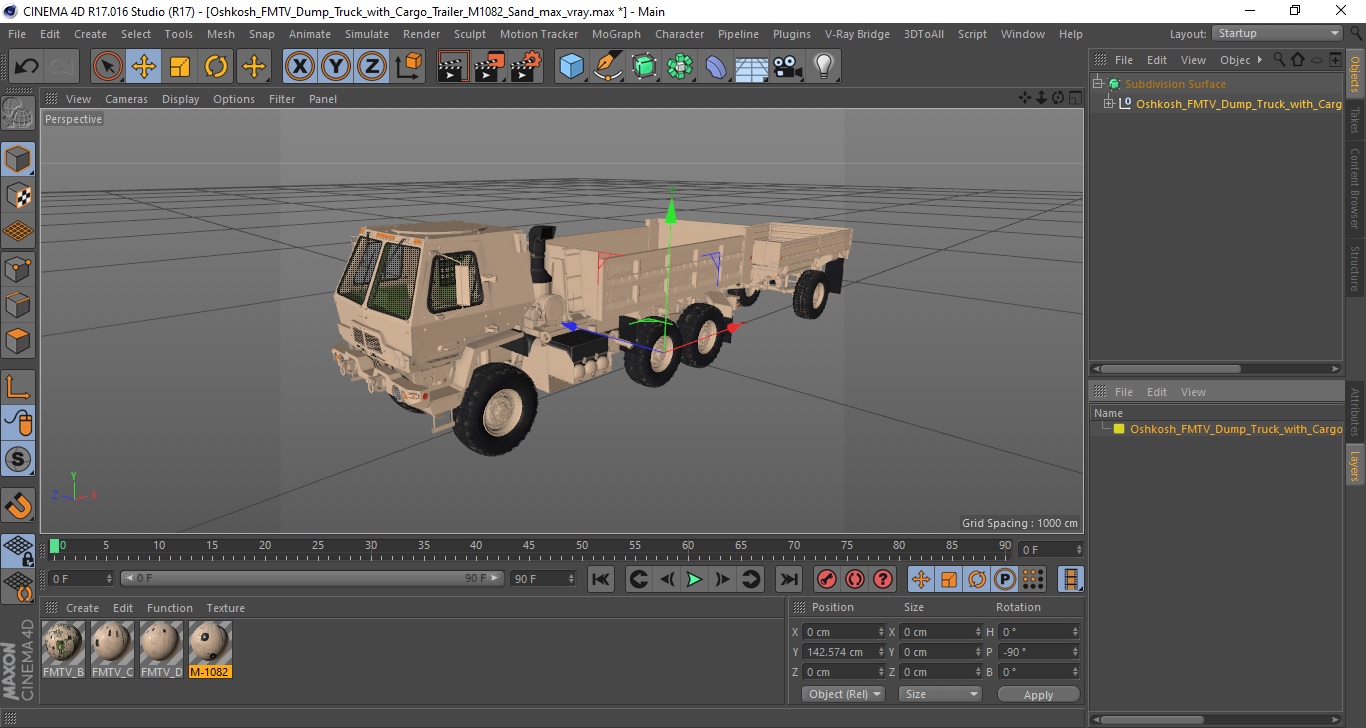Image resolution: width=1366 pixels, height=728 pixels.
Task: Toggle the Z axis lock
Action: click(372, 67)
